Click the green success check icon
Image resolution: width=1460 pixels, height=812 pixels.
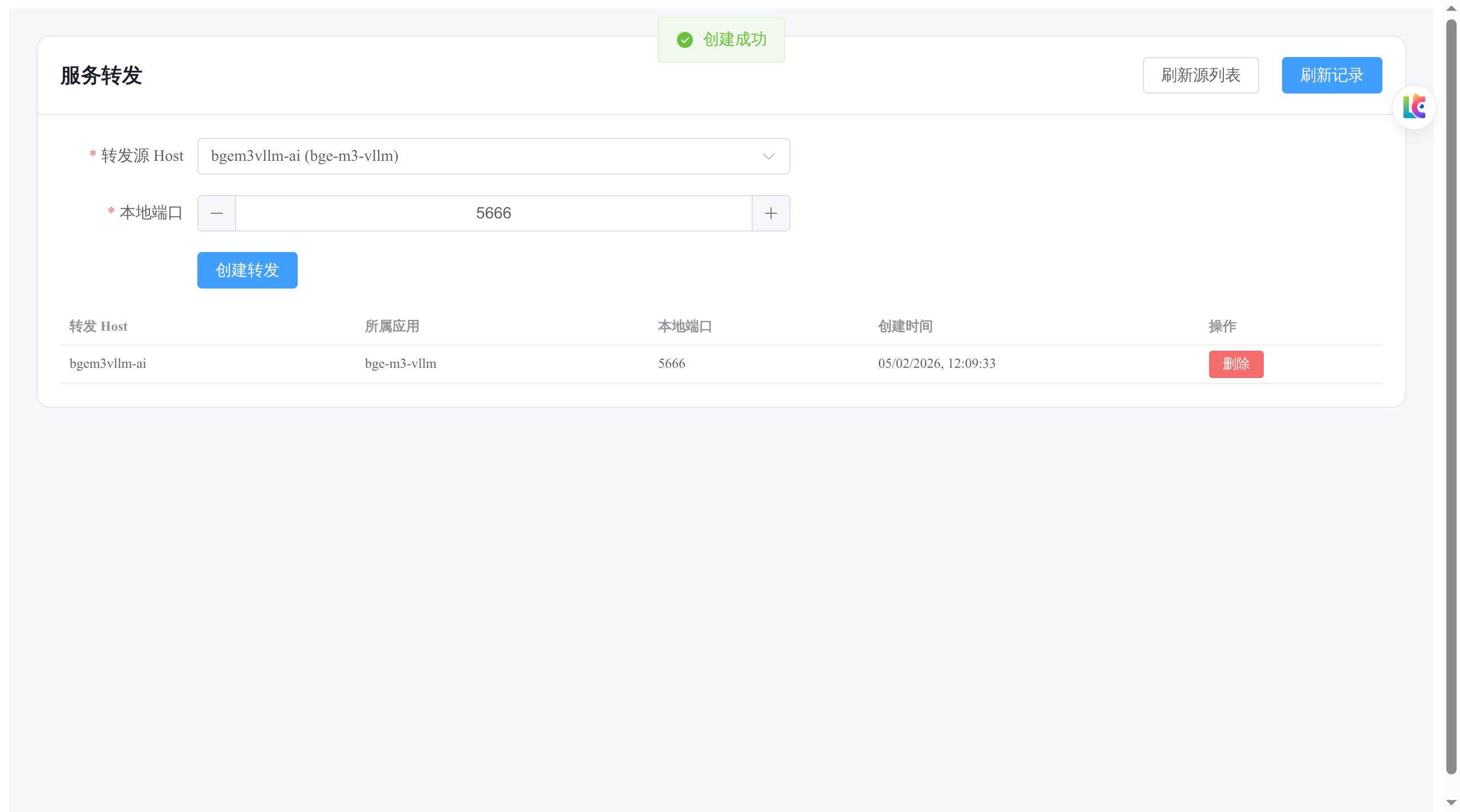point(684,40)
